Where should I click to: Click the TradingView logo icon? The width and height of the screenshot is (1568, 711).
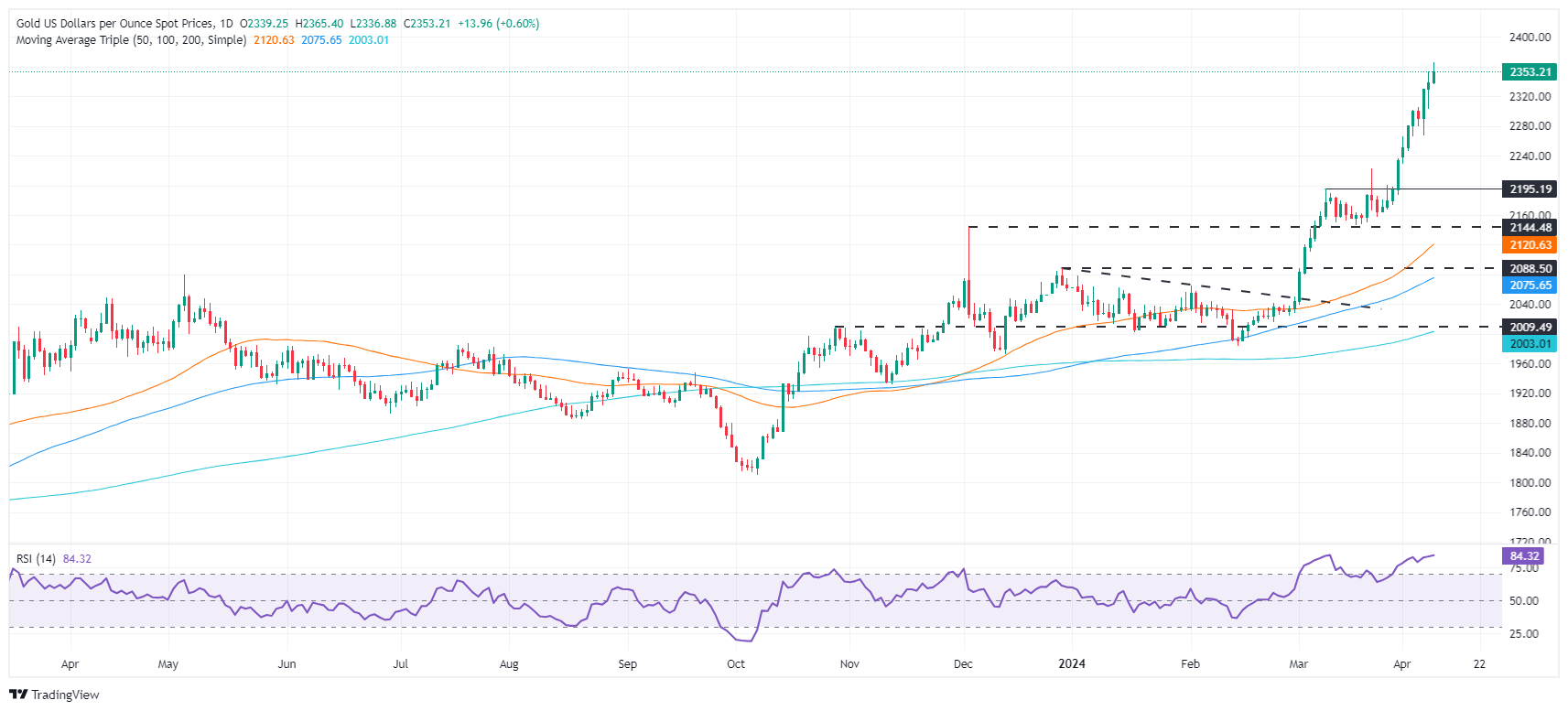(x=17, y=695)
